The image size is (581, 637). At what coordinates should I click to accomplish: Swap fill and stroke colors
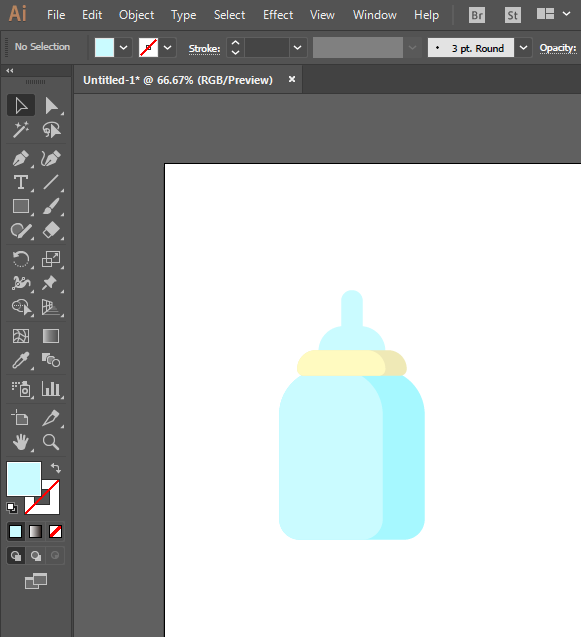[56, 468]
